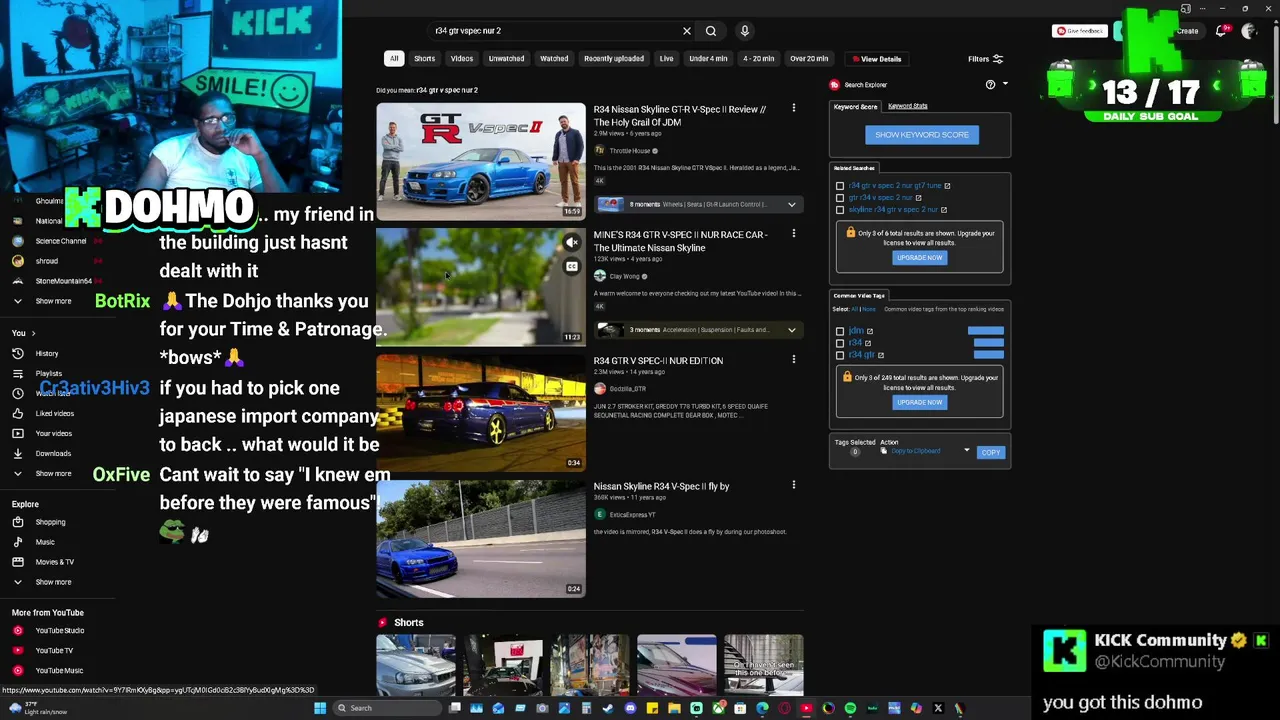Open Downloads in the sidebar
The width and height of the screenshot is (1280, 720).
pos(53,453)
